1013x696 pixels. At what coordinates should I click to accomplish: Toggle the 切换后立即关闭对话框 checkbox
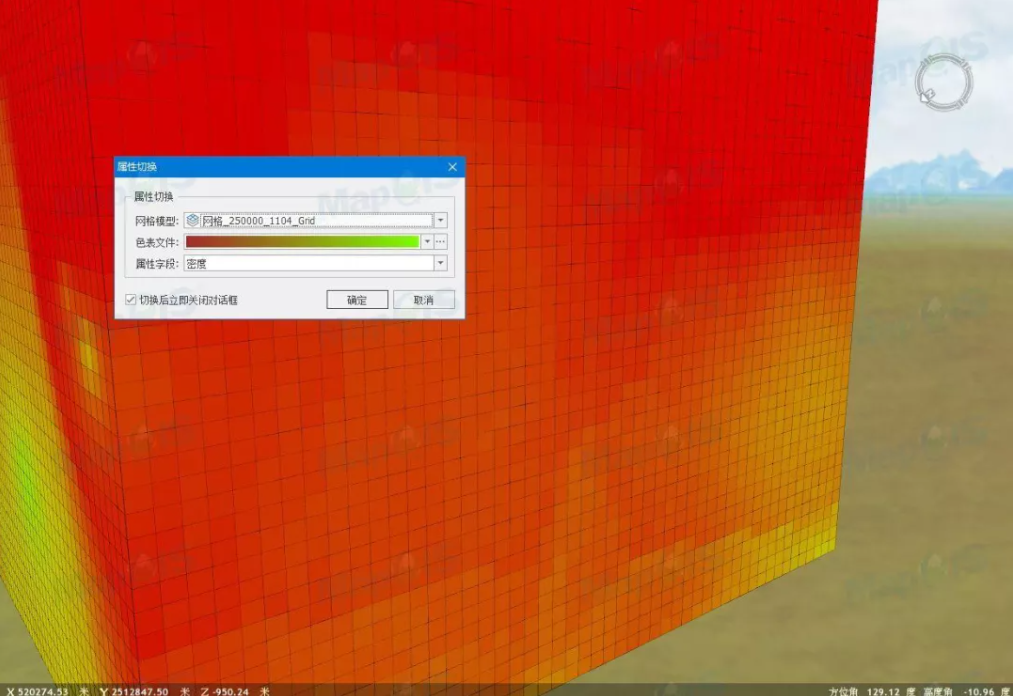click(131, 300)
